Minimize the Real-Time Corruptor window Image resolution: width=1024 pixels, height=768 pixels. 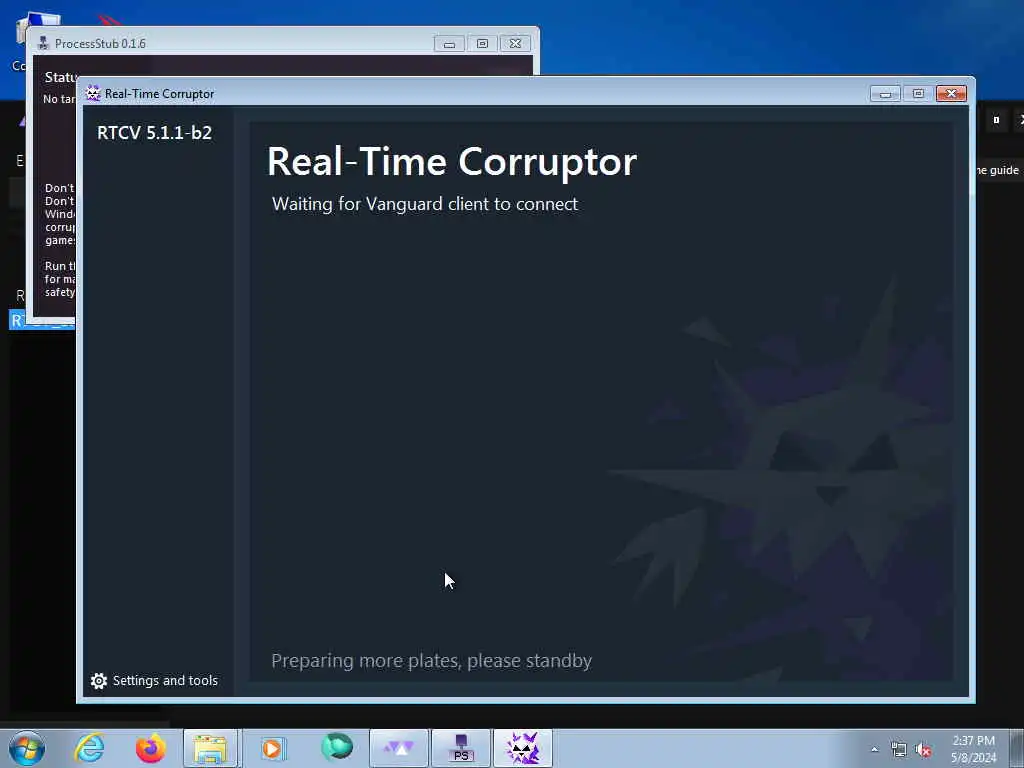click(885, 94)
